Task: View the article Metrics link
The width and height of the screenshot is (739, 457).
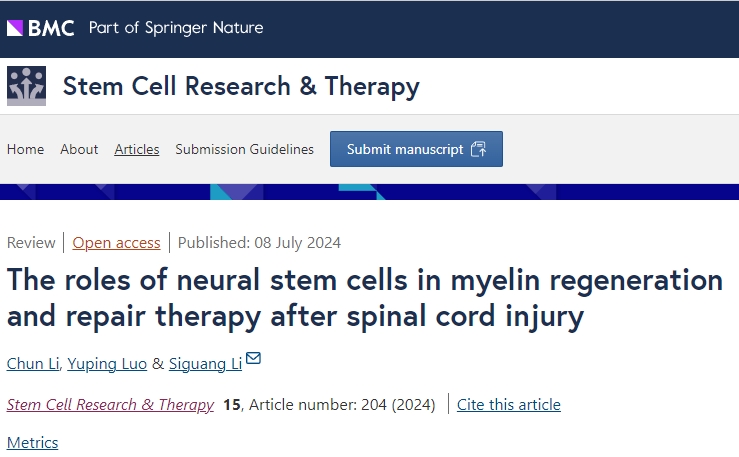Action: coord(33,442)
